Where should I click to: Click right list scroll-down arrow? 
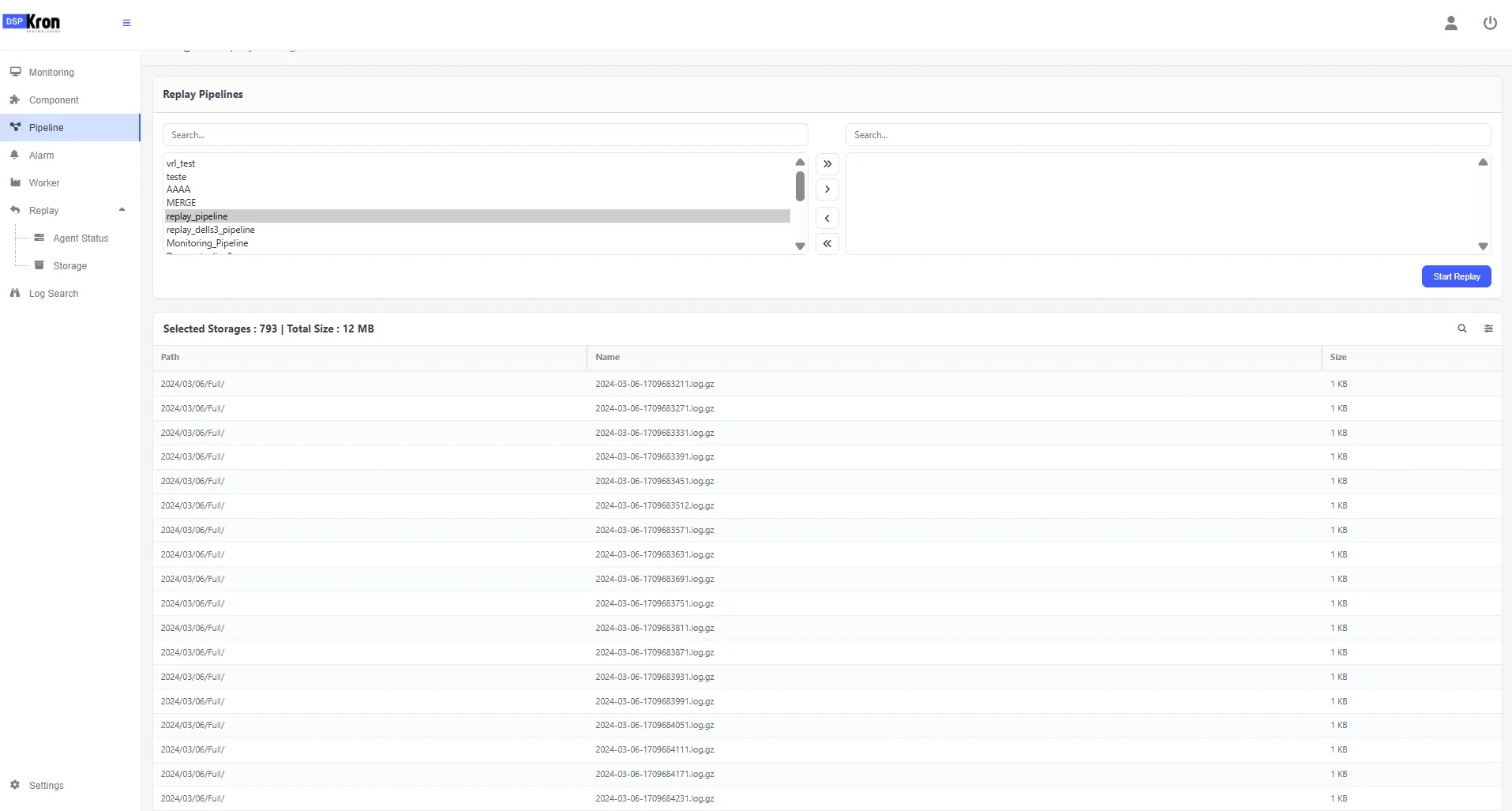(1483, 246)
